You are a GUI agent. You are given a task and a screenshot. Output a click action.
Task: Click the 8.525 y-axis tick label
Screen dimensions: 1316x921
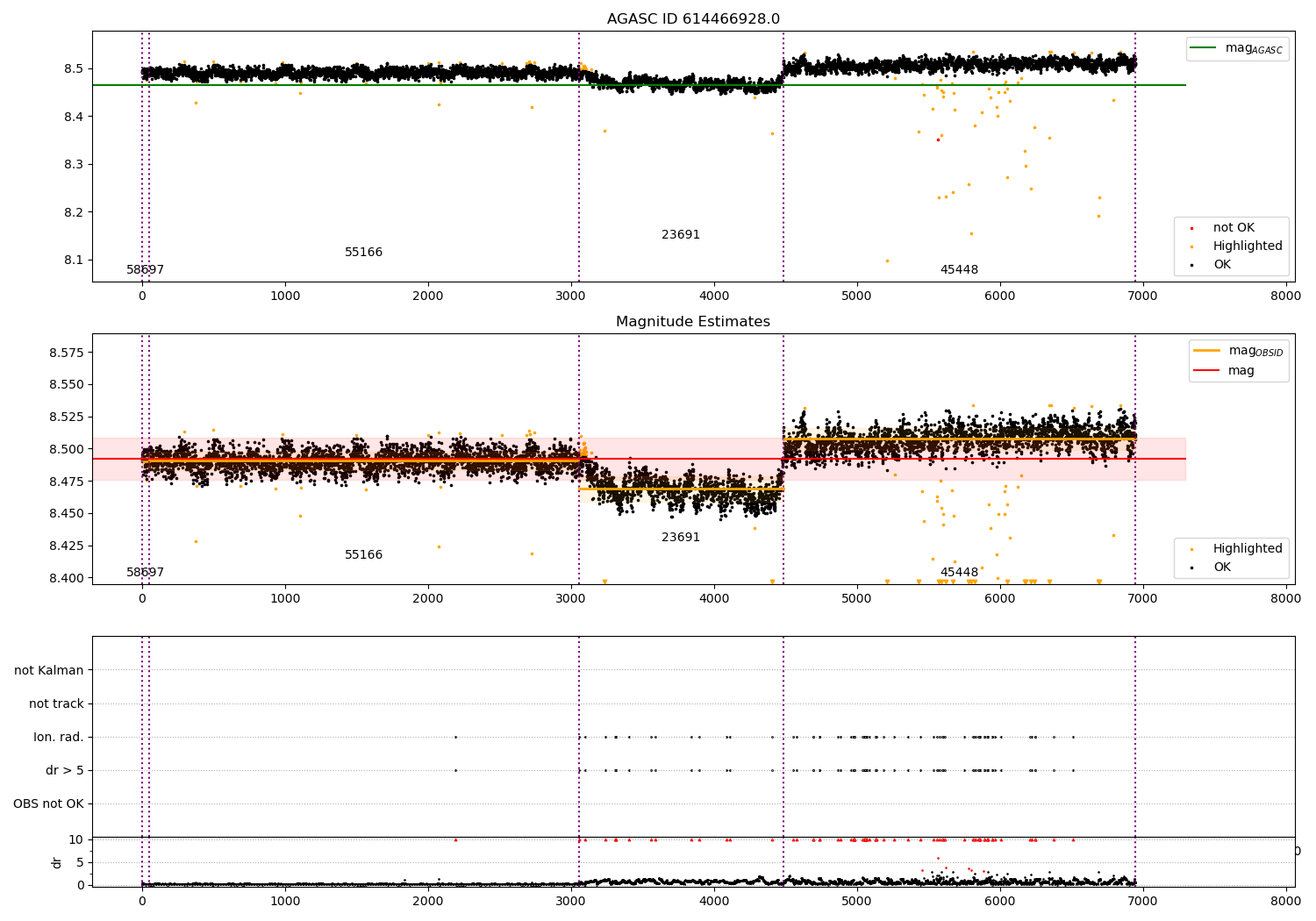67,418
